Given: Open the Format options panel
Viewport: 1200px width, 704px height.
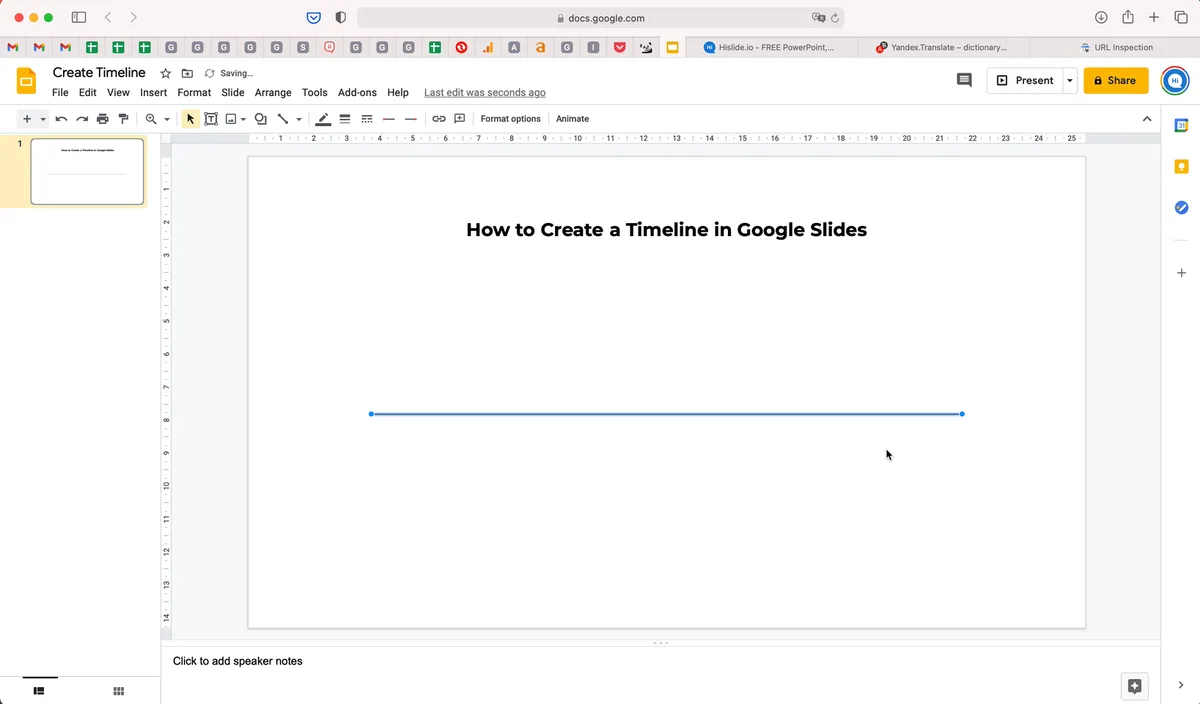Looking at the screenshot, I should [510, 119].
